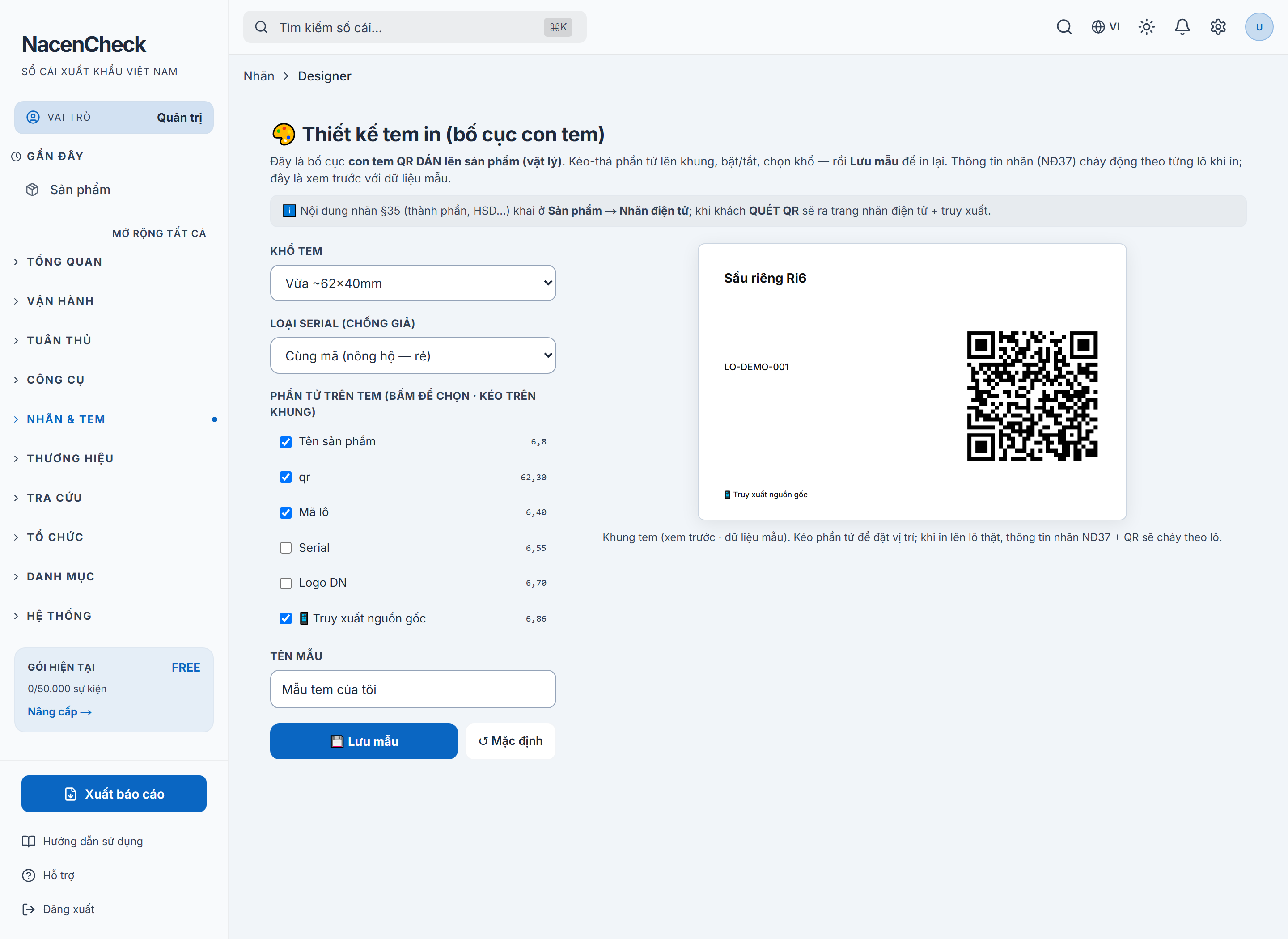The width and height of the screenshot is (1288, 939).
Task: Uncheck the Mã lô element checkbox
Action: point(286,513)
